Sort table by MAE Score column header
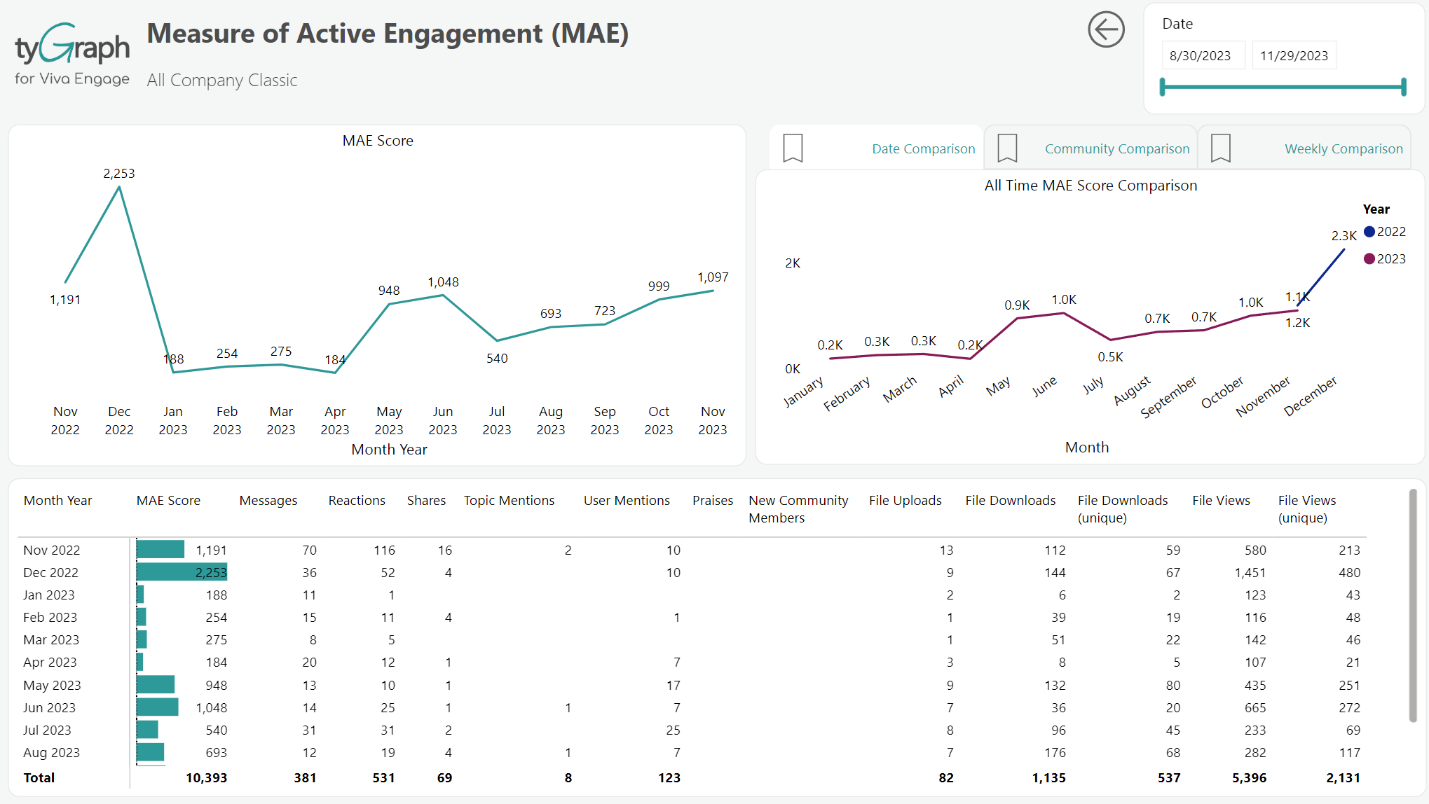The height and width of the screenshot is (804, 1429). click(168, 501)
